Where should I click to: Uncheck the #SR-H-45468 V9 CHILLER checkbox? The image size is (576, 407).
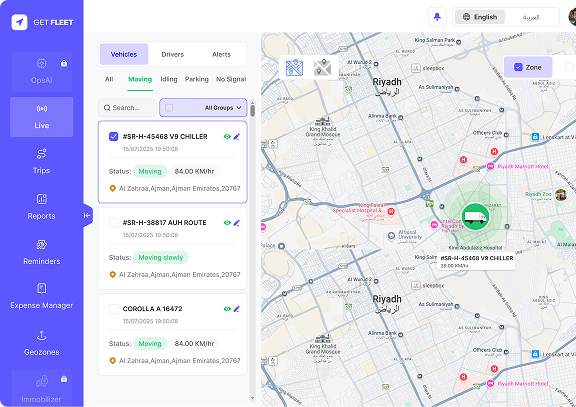[114, 137]
